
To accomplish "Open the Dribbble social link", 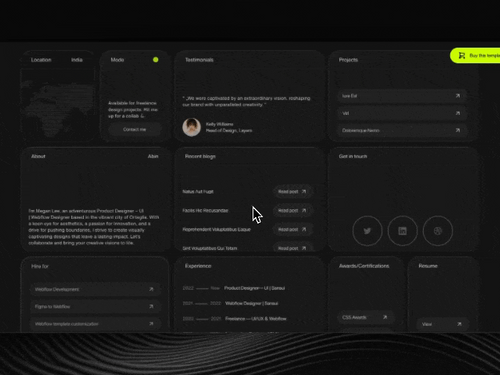I will pos(438,231).
